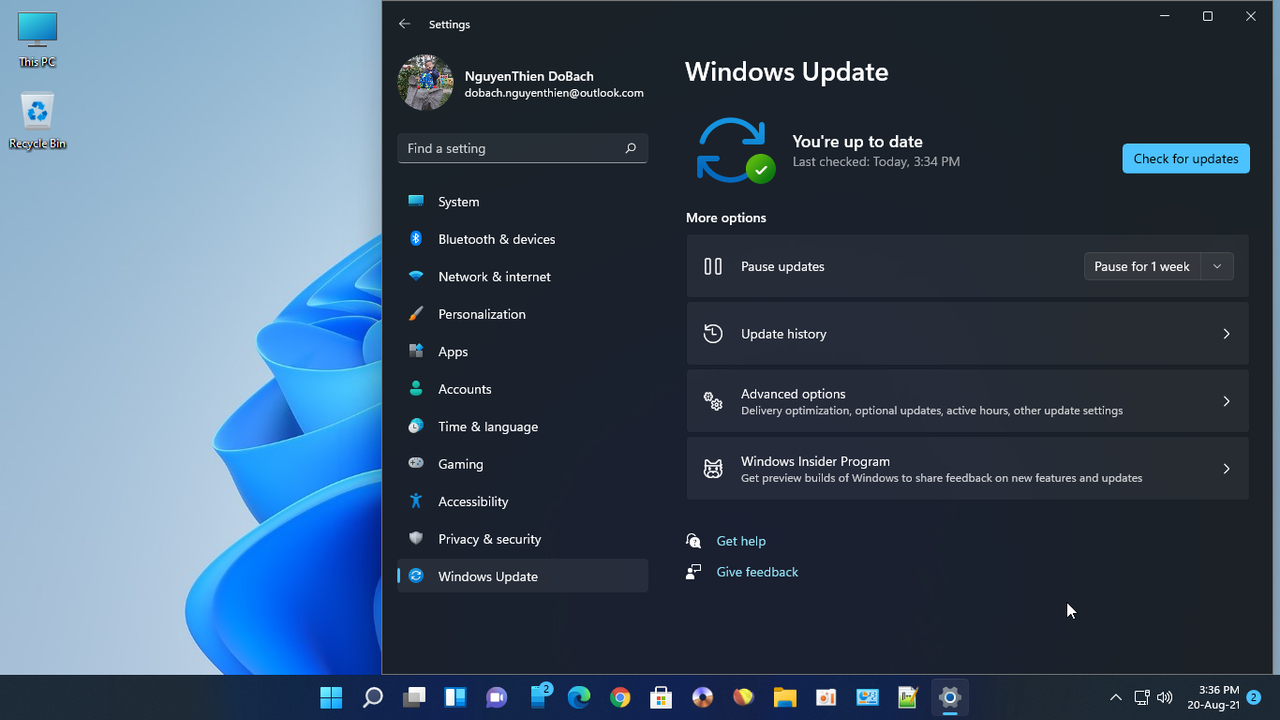
Task: Open taskbar Search
Action: 373,697
